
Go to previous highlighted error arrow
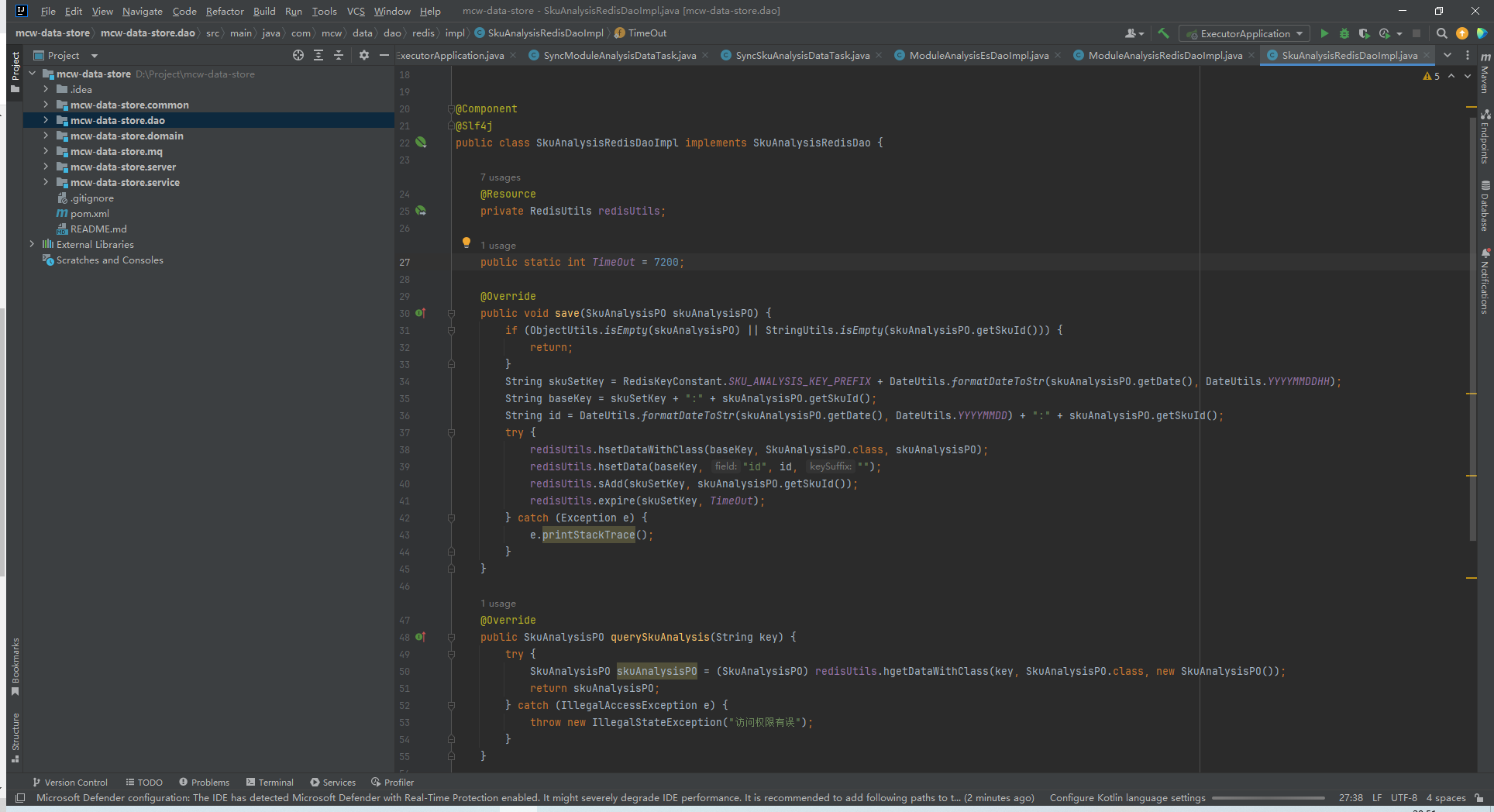coord(1451,76)
